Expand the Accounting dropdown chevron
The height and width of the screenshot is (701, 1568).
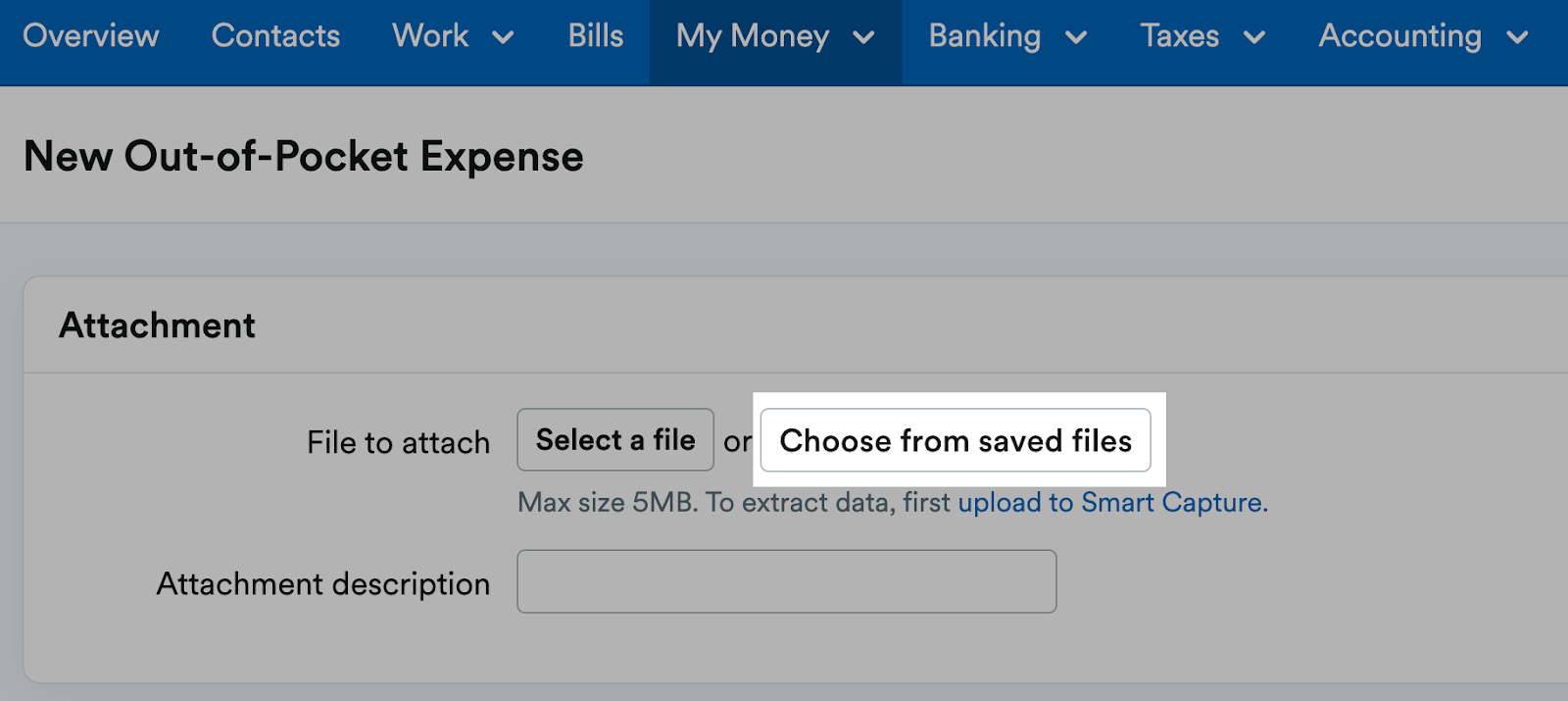tap(1516, 39)
